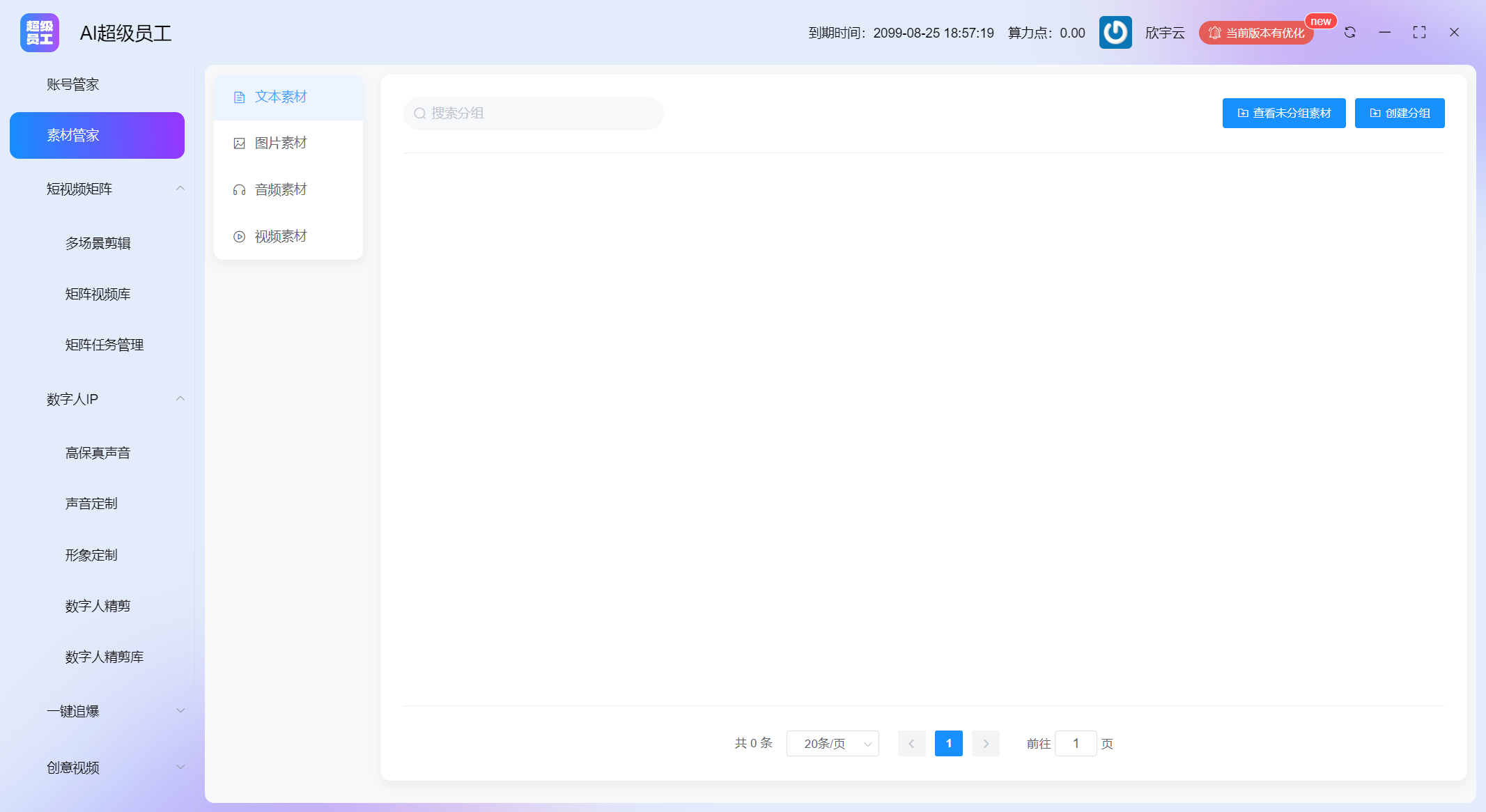This screenshot has width=1486, height=812.
Task: Click the refresh icon in title bar
Action: (1350, 33)
